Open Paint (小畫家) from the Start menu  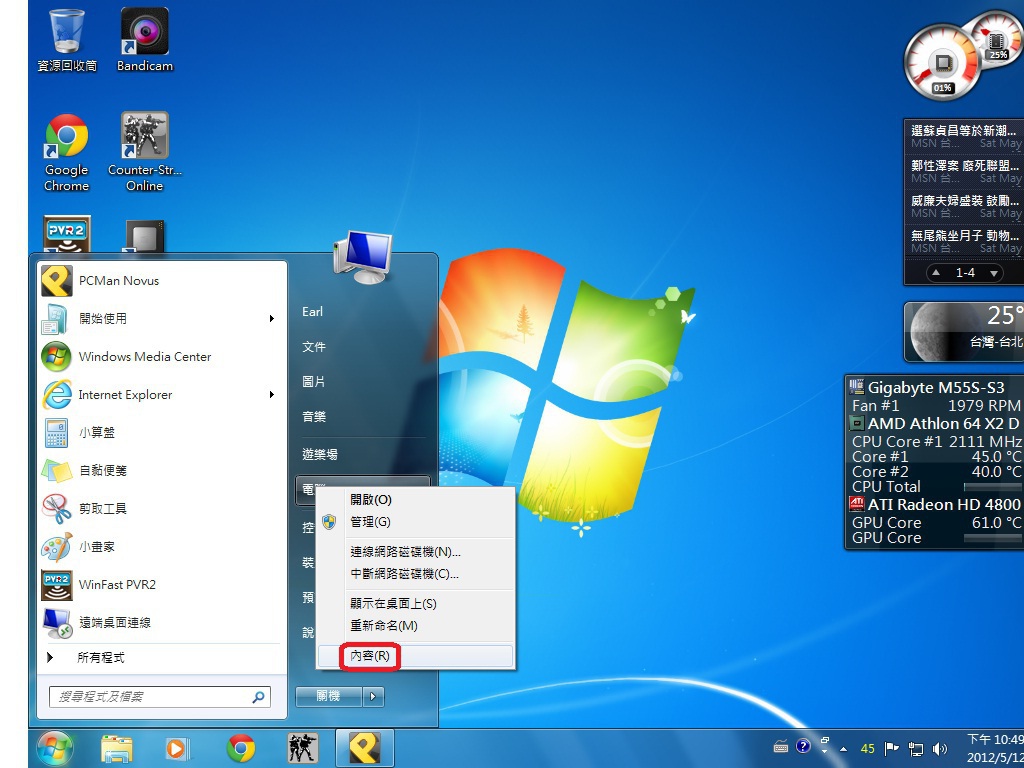coord(163,547)
